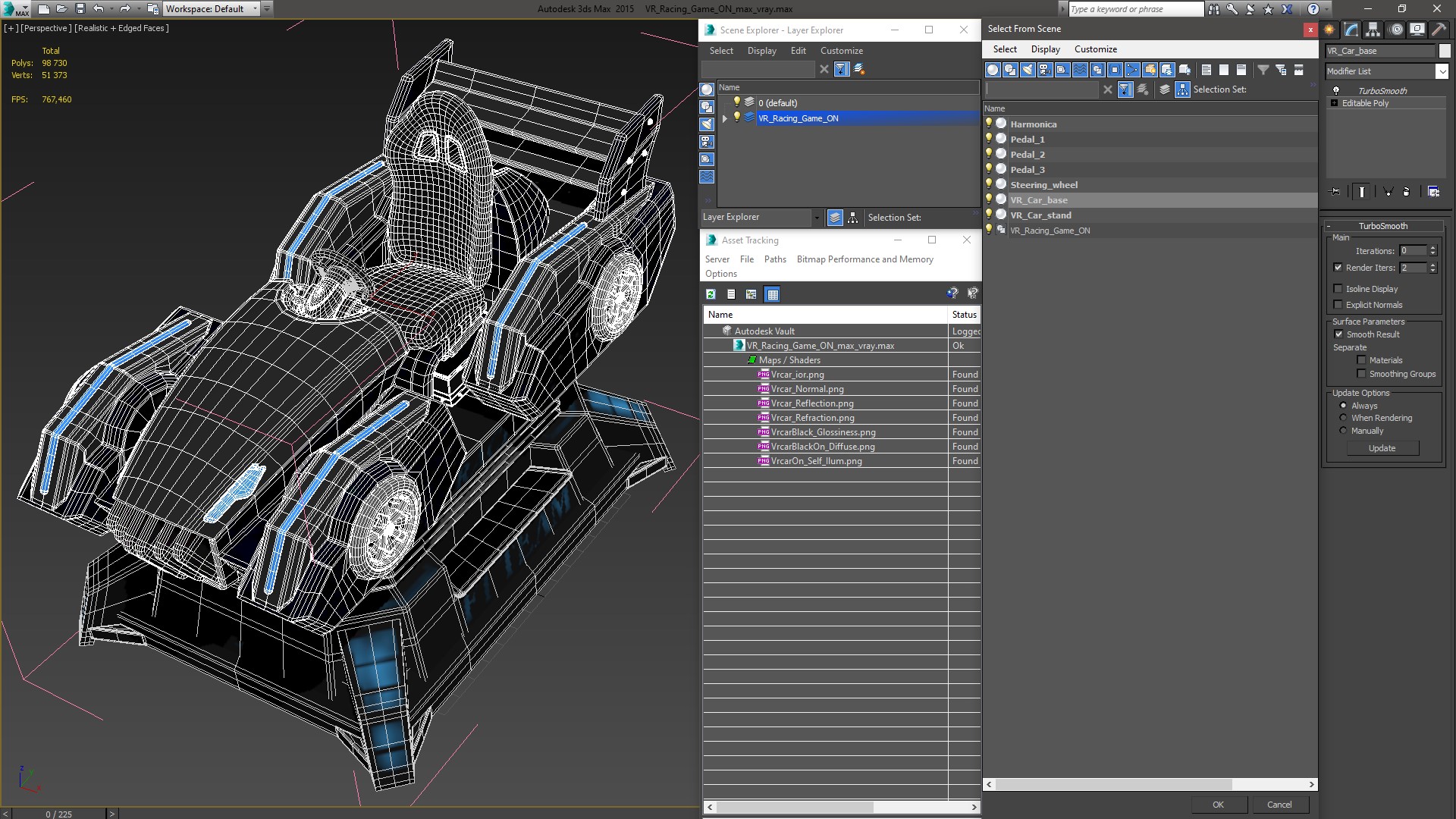This screenshot has height=819, width=1456.
Task: Click the object color swatch next to VR_Car_base
Action: (x=1444, y=51)
